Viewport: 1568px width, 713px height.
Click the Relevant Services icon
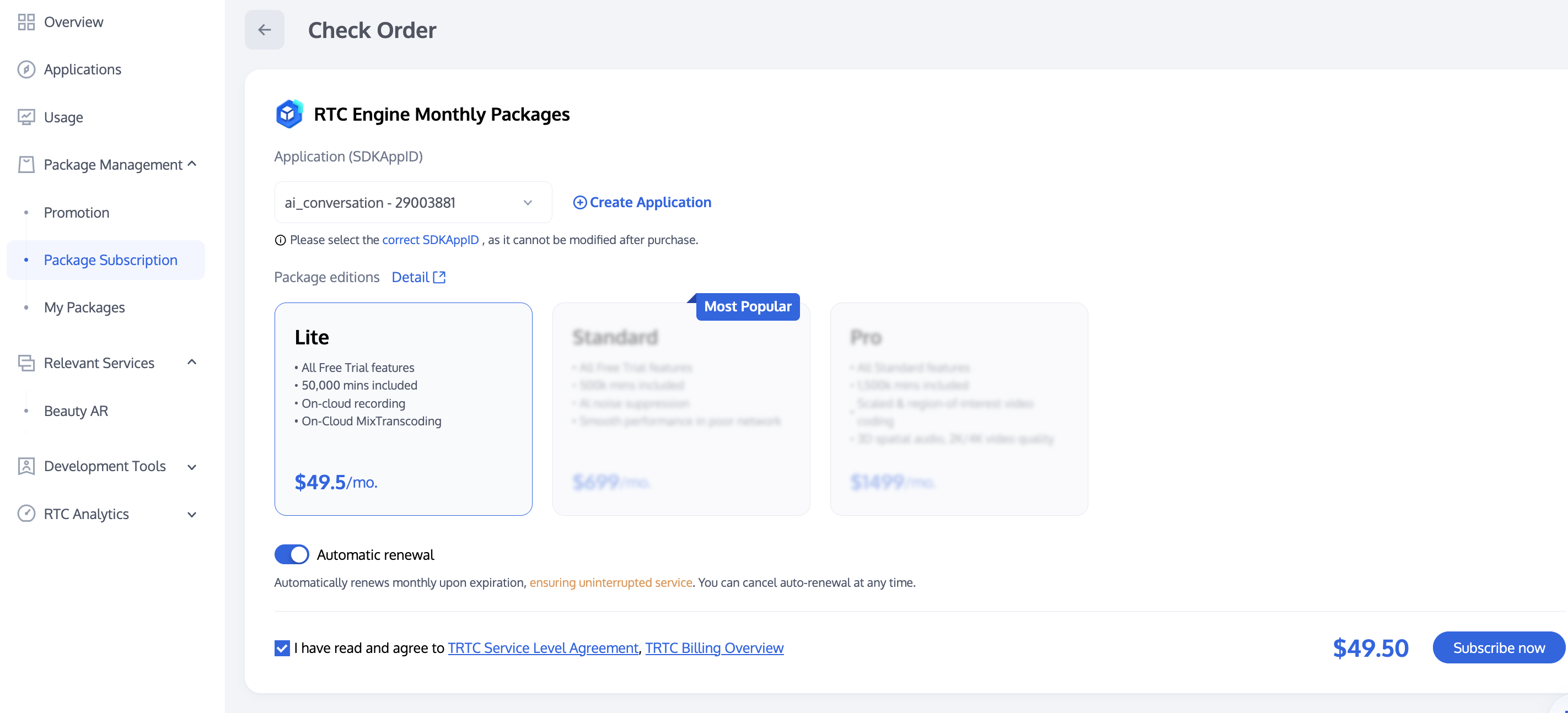pyautogui.click(x=26, y=363)
